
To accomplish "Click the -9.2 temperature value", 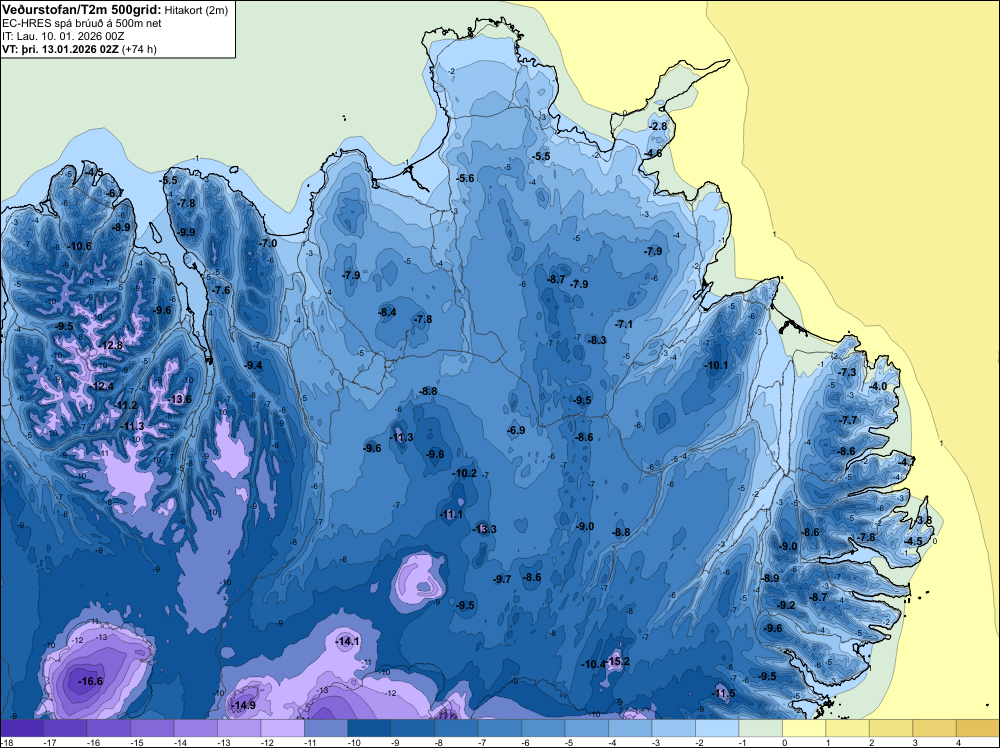I will 786,605.
